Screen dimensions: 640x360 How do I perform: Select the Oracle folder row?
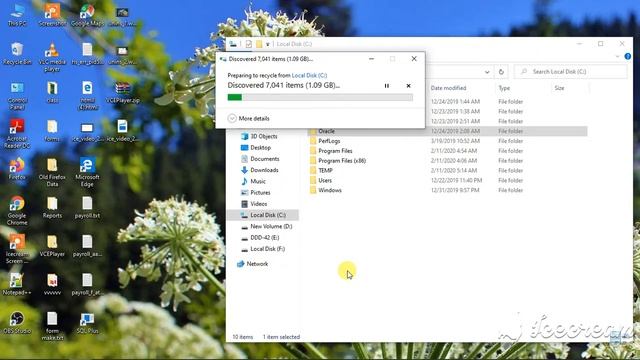[448, 131]
